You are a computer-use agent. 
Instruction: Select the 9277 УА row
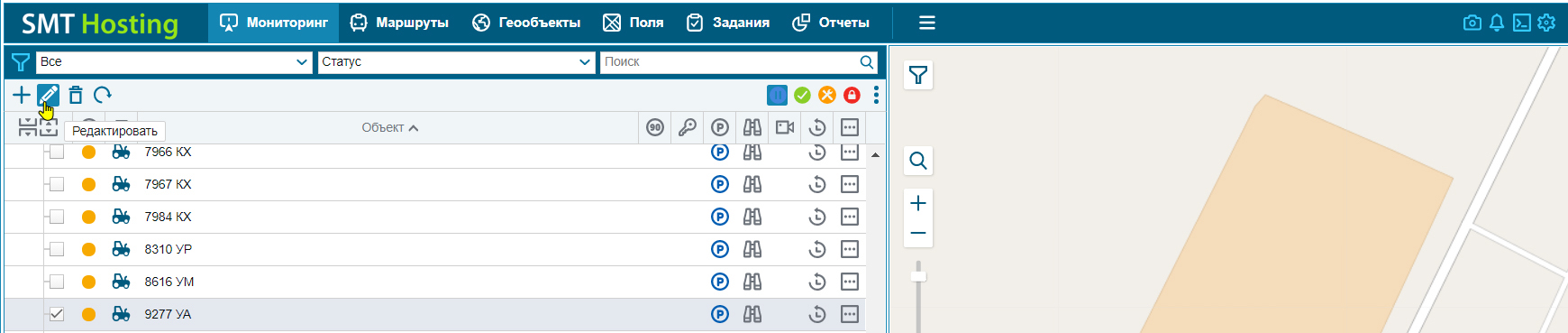click(x=435, y=314)
